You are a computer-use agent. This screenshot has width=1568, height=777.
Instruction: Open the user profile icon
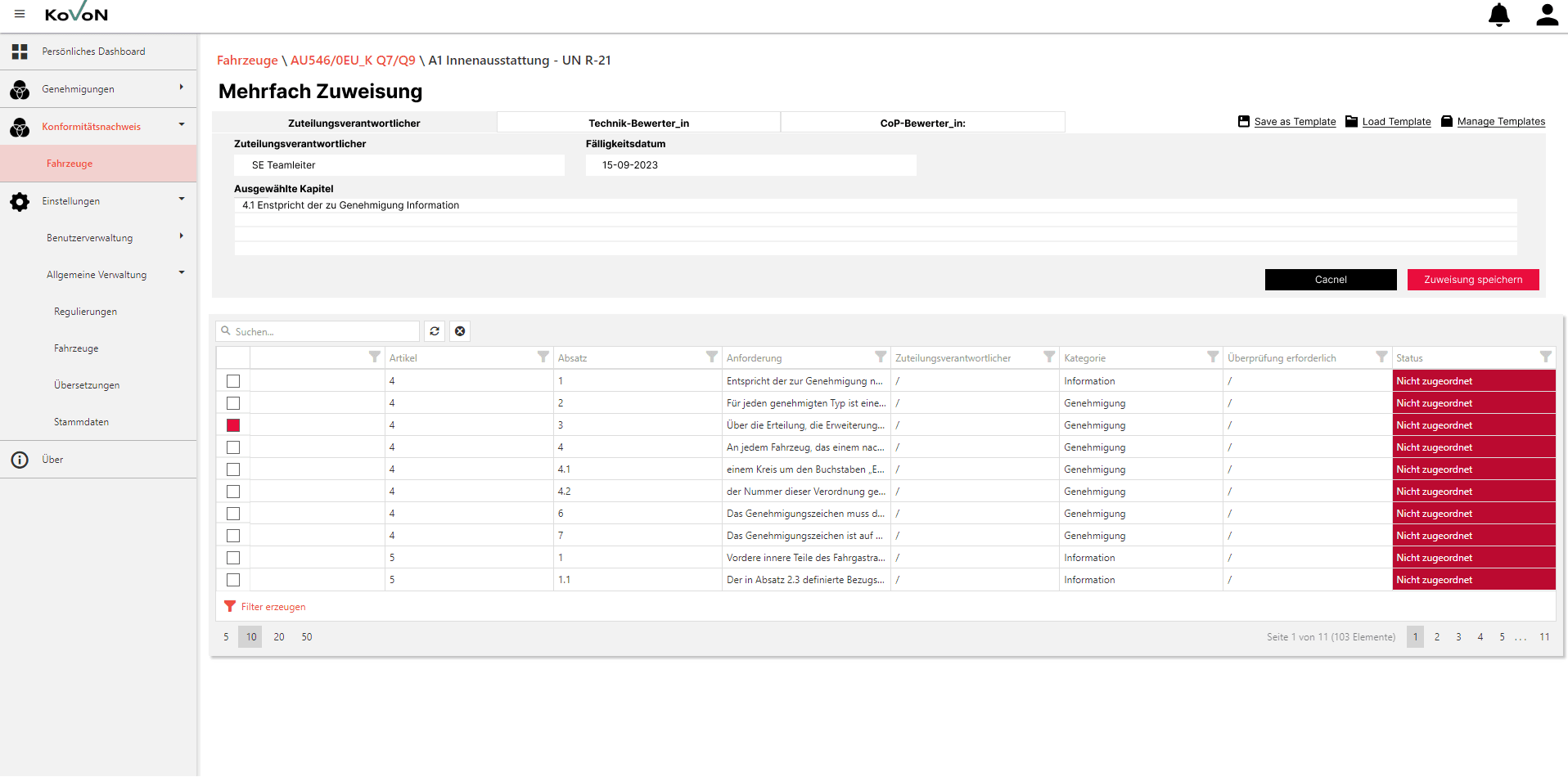pos(1547,15)
